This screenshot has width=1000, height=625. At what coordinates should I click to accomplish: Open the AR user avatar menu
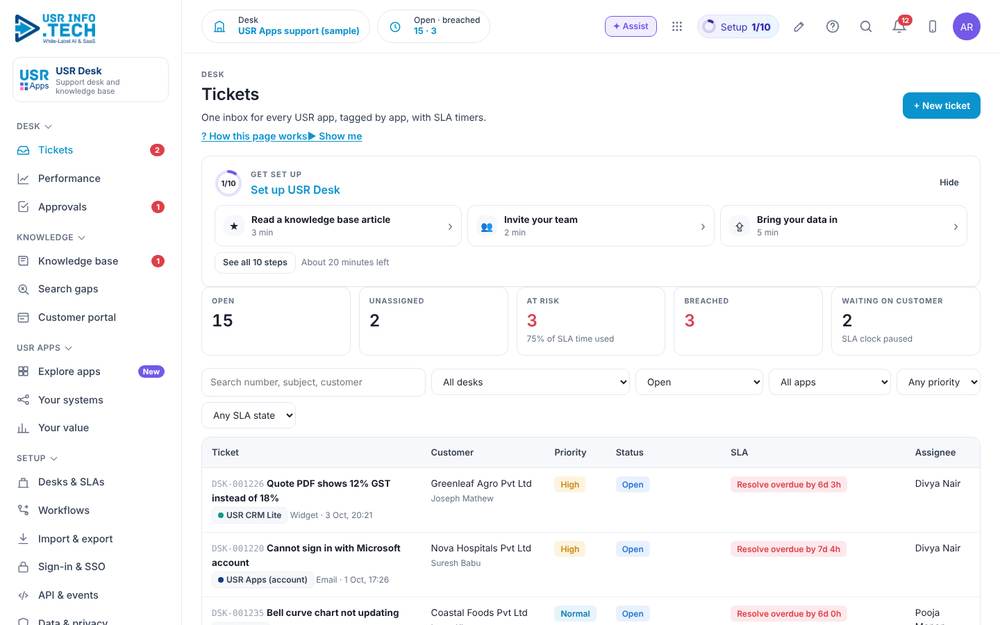(966, 26)
